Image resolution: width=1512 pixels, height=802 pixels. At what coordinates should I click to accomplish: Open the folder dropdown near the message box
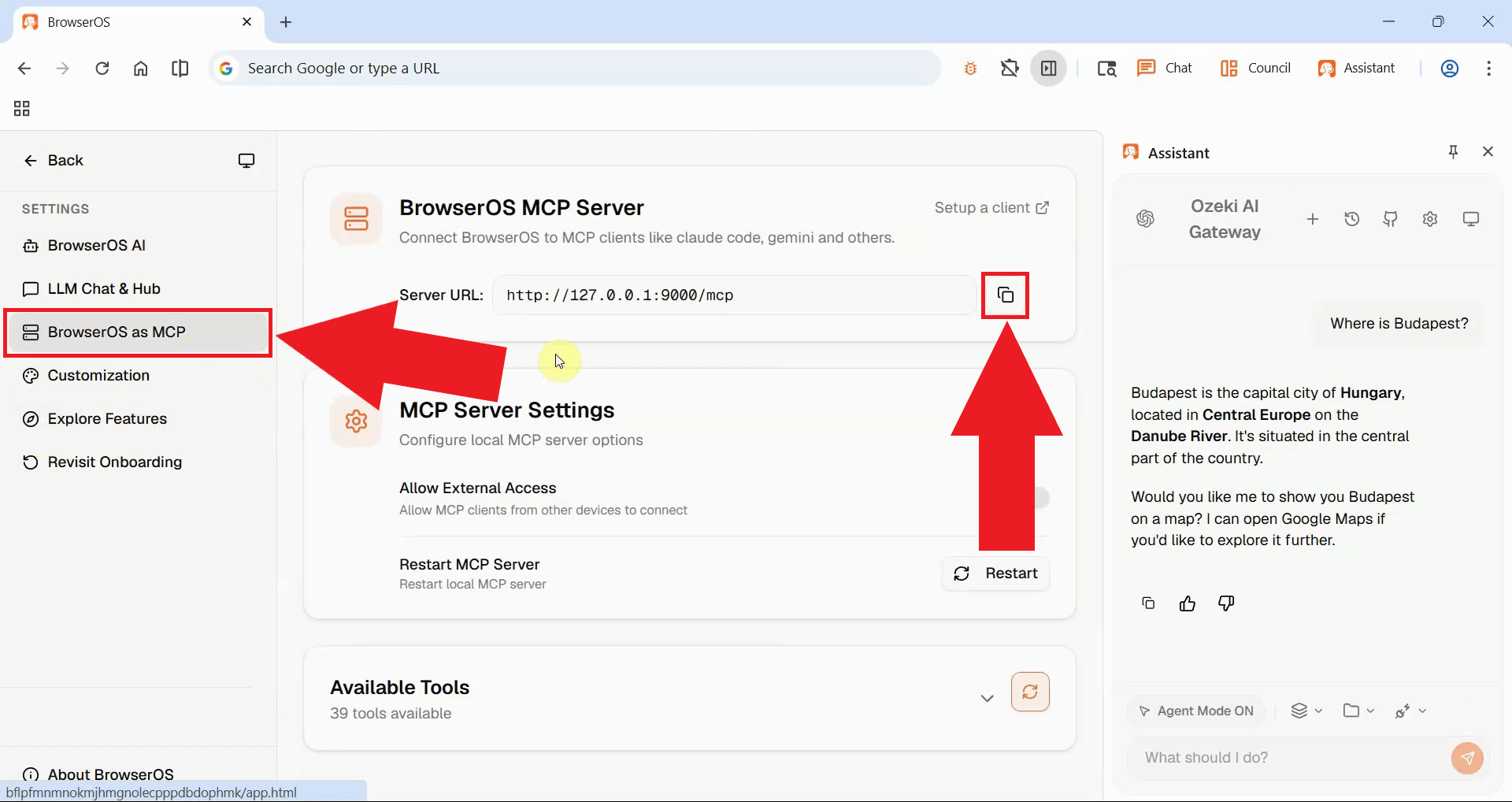pos(1358,710)
